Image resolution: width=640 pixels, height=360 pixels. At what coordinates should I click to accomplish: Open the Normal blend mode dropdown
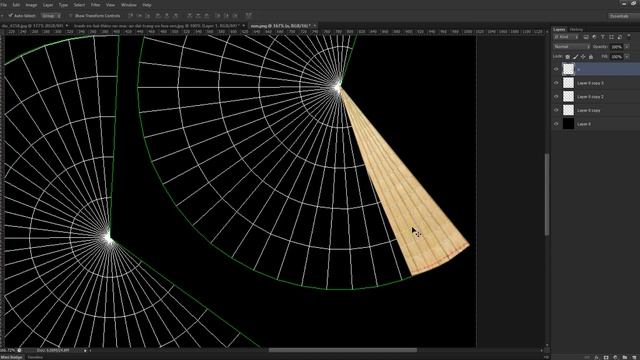point(571,47)
